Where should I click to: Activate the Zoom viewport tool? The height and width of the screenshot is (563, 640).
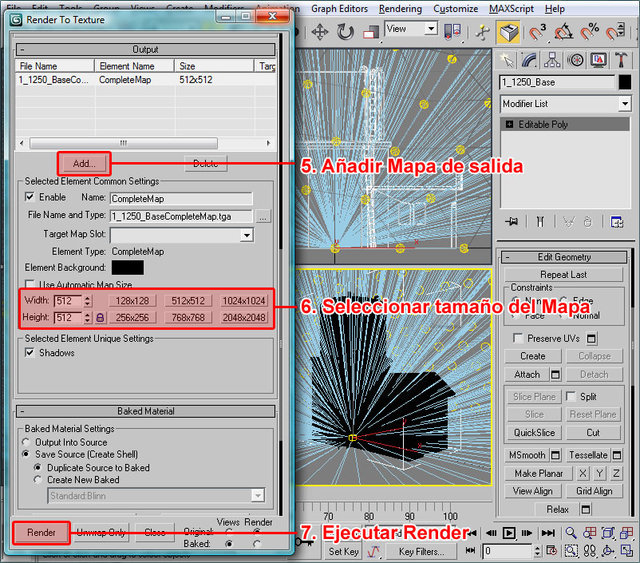click(x=569, y=533)
